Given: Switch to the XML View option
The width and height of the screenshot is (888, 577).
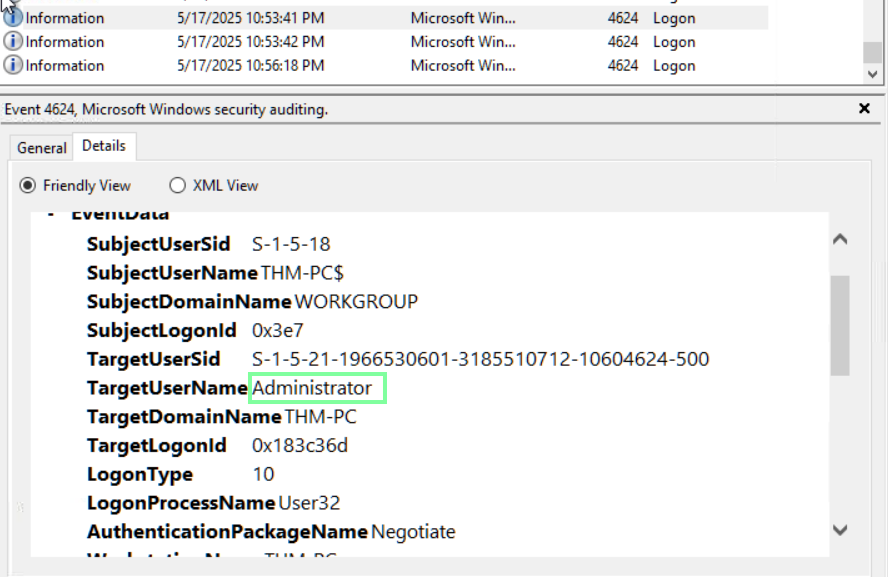Looking at the screenshot, I should pyautogui.click(x=178, y=185).
